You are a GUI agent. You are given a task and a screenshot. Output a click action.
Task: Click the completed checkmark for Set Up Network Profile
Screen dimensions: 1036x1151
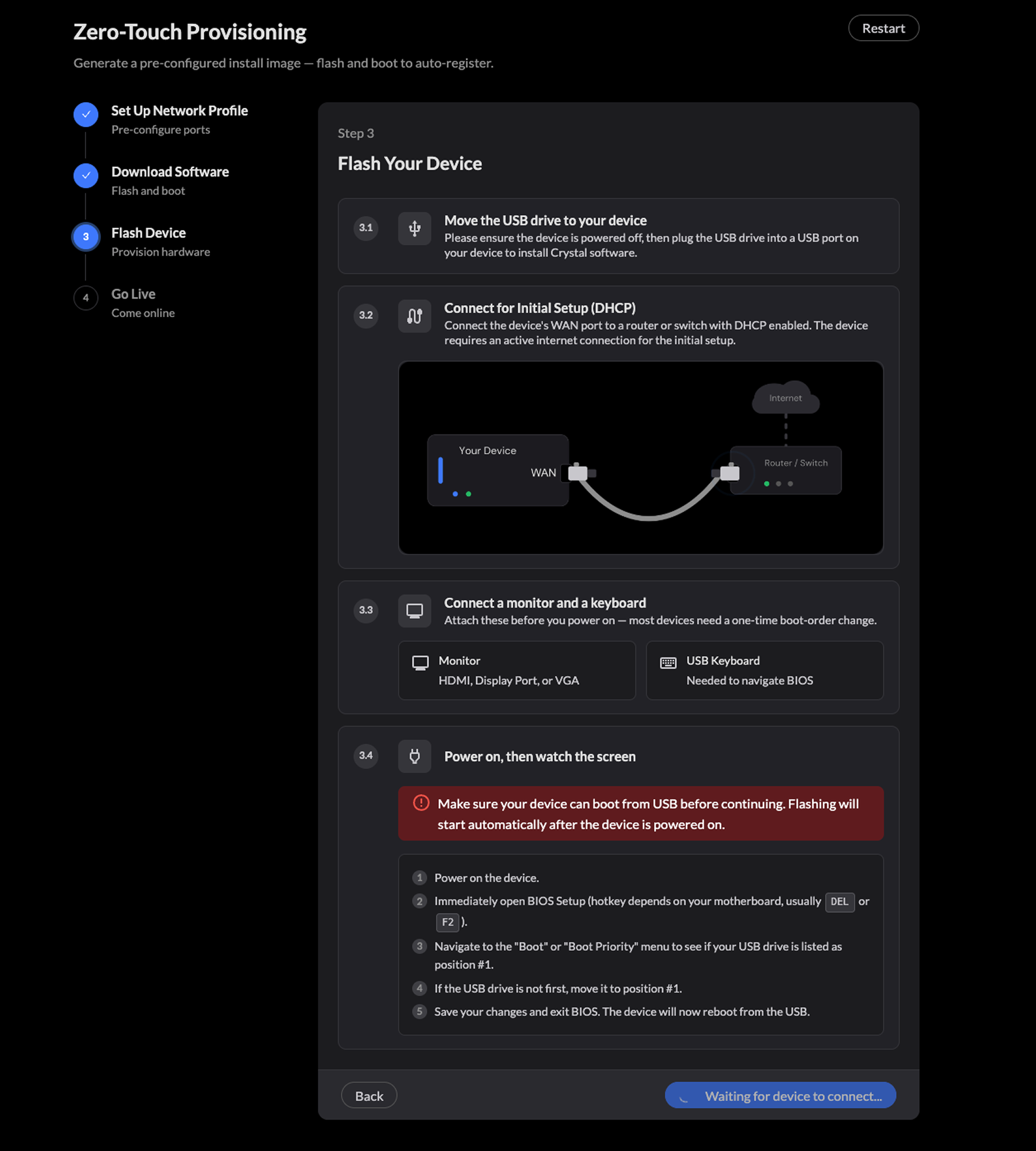point(85,114)
